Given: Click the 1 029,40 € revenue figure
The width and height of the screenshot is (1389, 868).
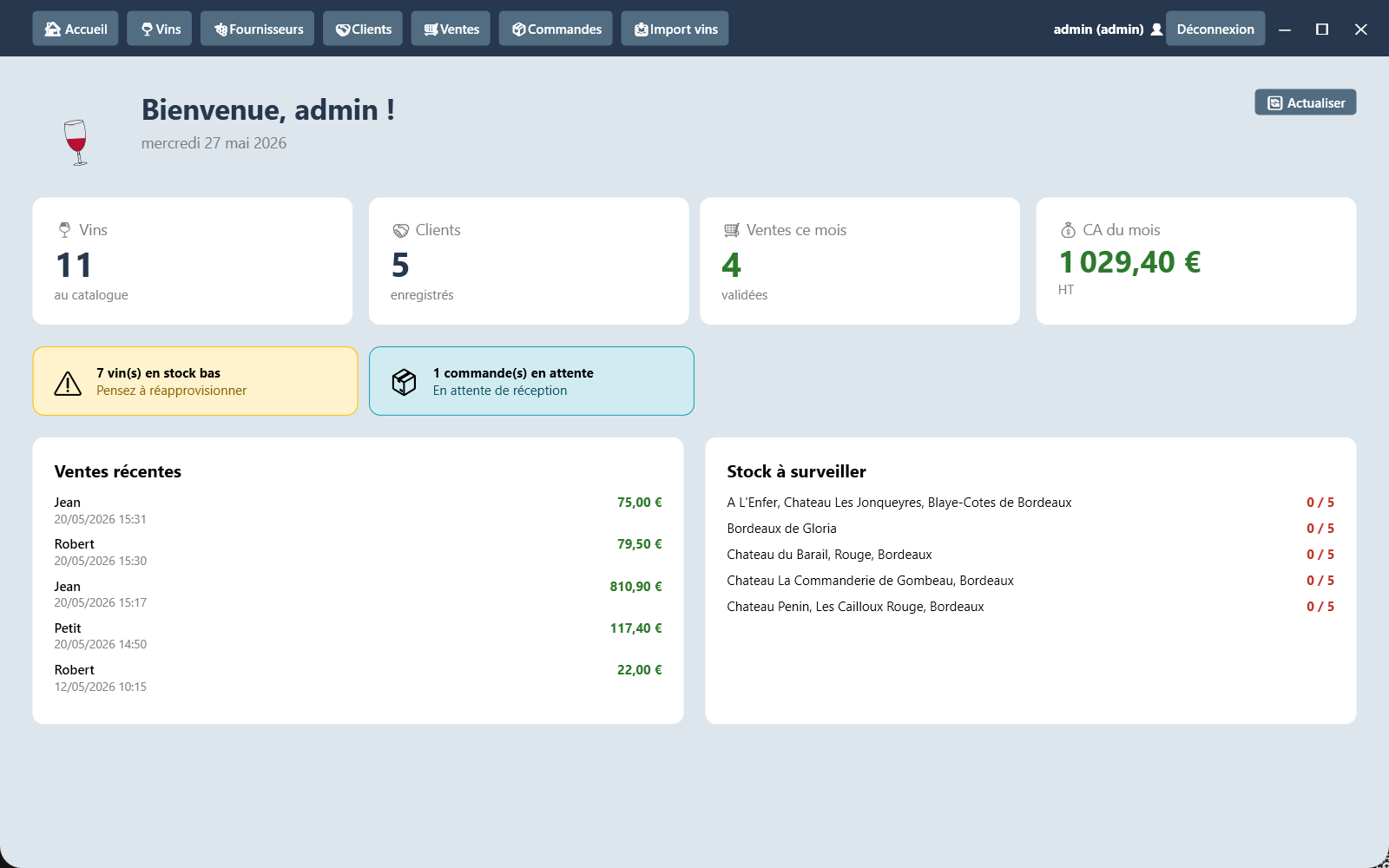Looking at the screenshot, I should tap(1130, 262).
